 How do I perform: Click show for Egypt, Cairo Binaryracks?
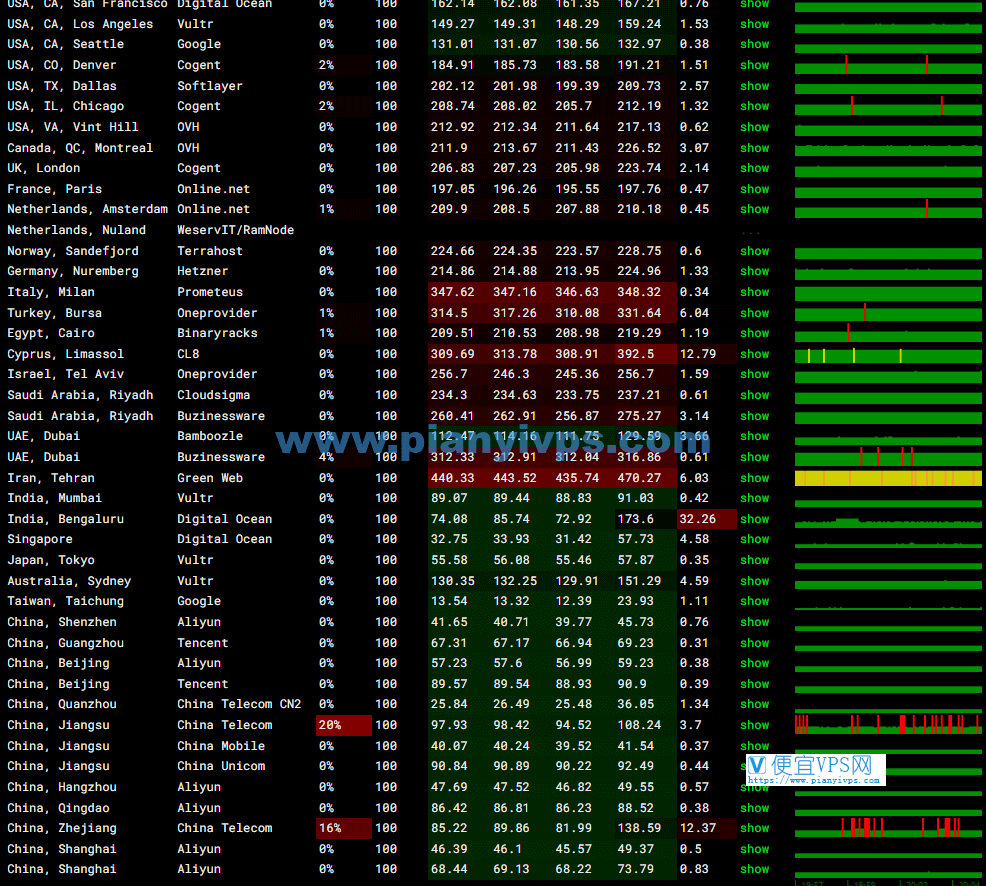[x=755, y=333]
